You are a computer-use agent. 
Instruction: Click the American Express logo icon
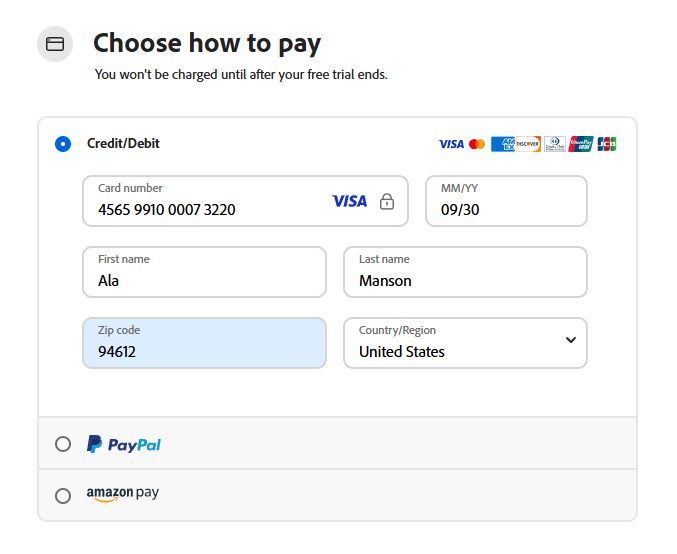[502, 144]
